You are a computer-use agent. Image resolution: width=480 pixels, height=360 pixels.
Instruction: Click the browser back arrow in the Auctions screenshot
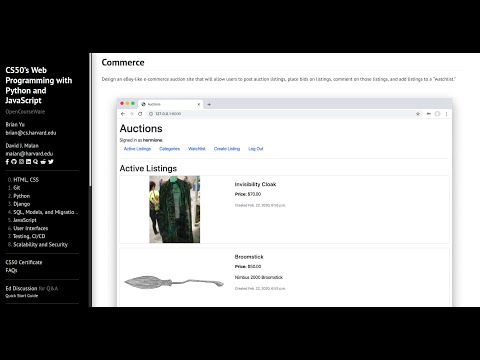tap(123, 114)
